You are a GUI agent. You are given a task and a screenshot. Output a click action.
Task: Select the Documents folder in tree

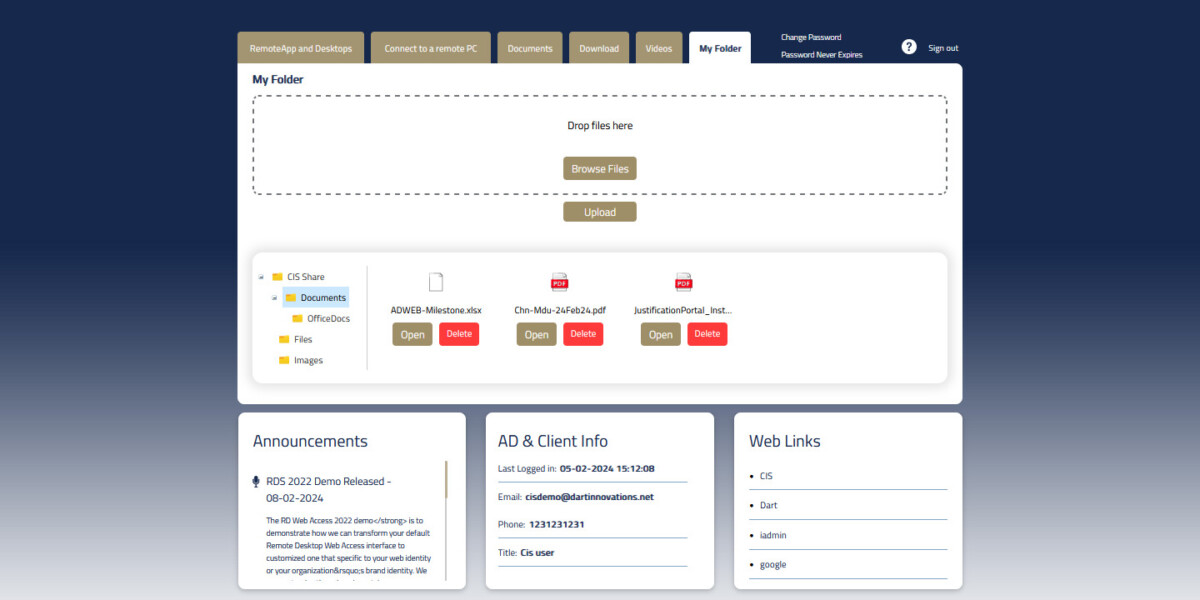click(x=322, y=298)
